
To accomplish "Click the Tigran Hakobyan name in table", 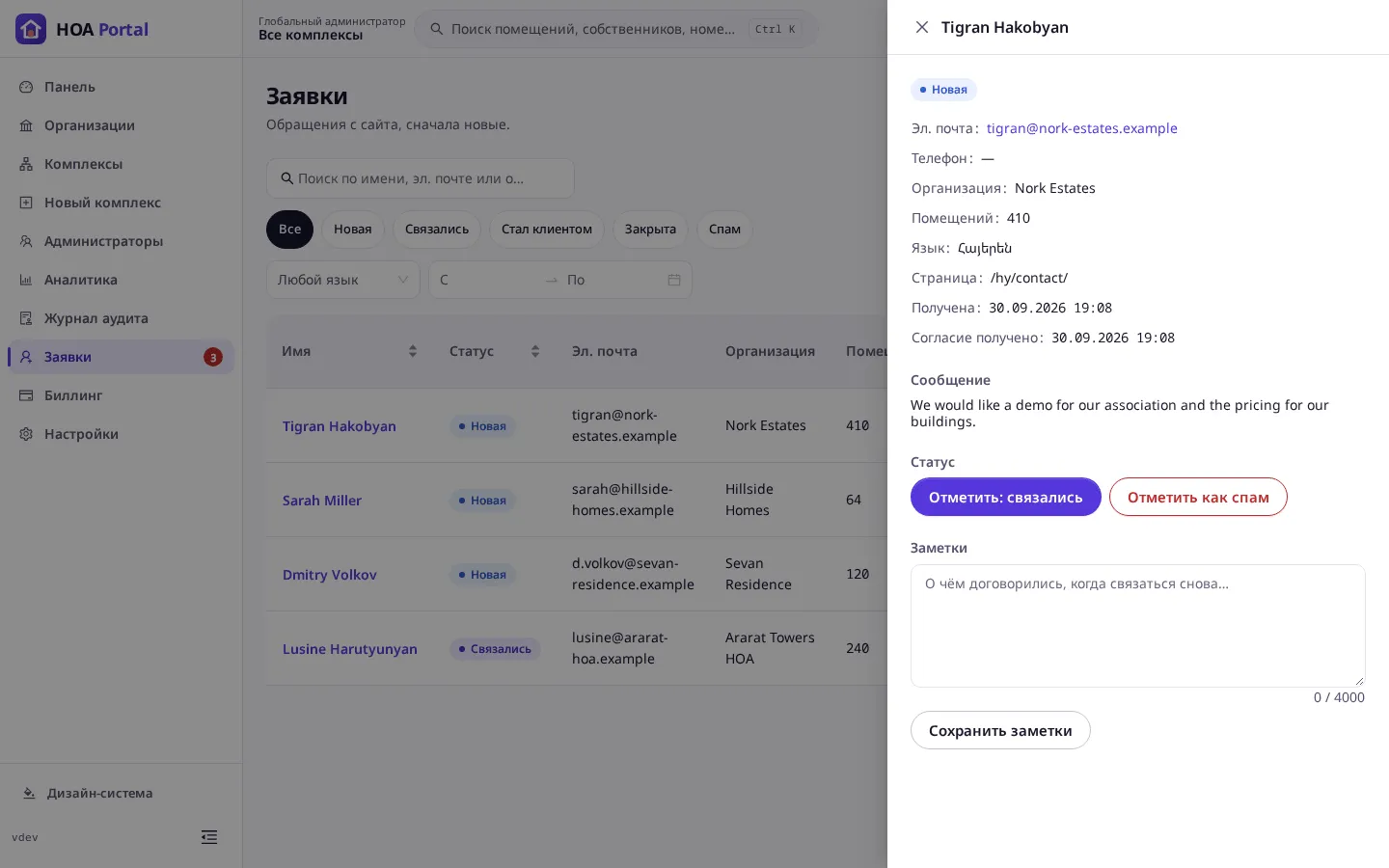I will [x=340, y=426].
